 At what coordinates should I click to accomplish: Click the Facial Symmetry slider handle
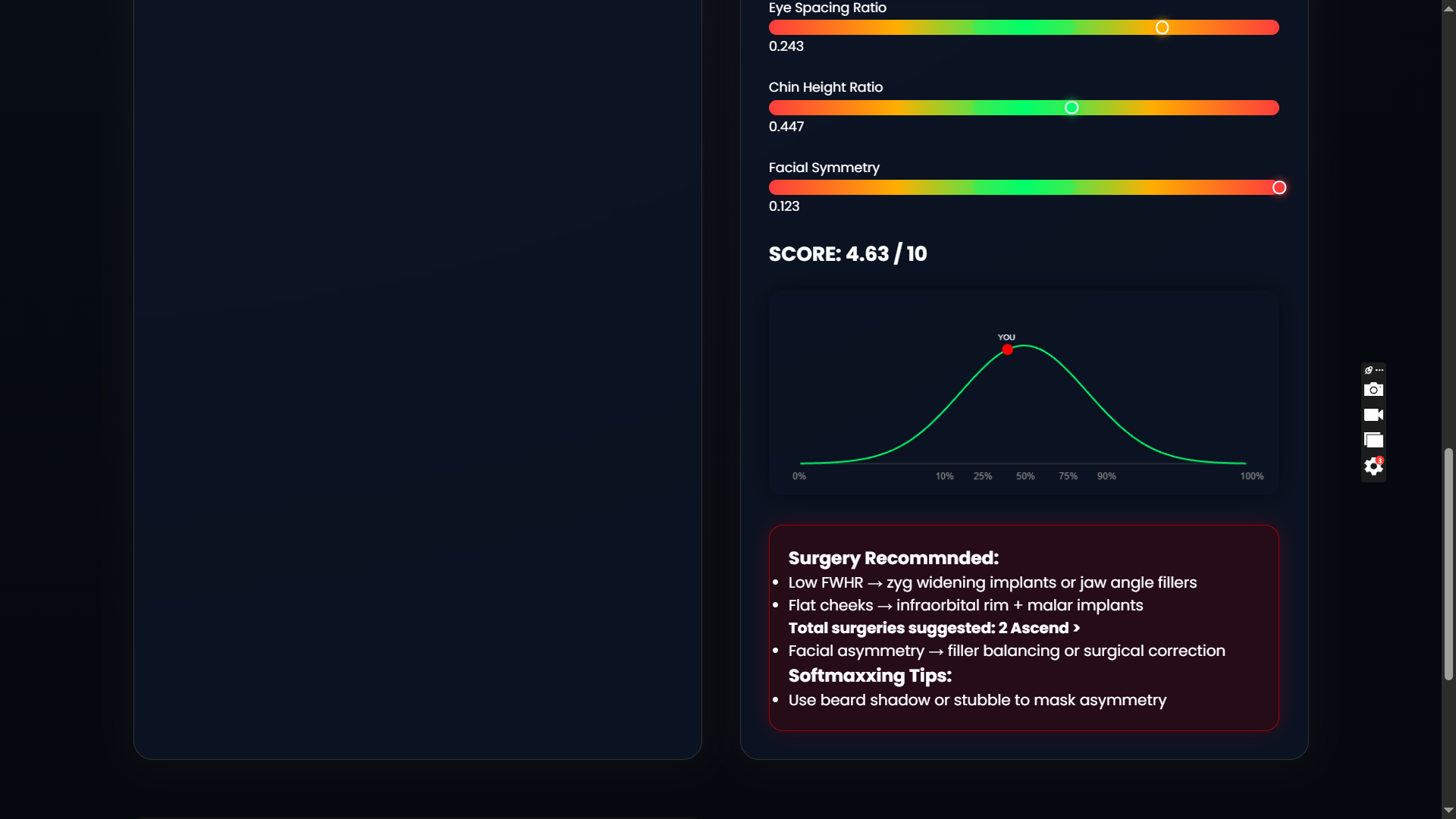tap(1279, 187)
